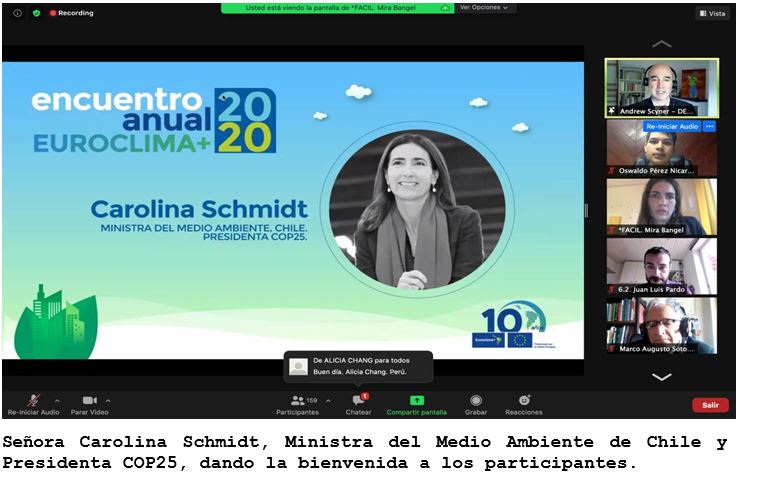Click the Grabar record button
Viewport: 768px width, 487px height.
click(x=476, y=405)
